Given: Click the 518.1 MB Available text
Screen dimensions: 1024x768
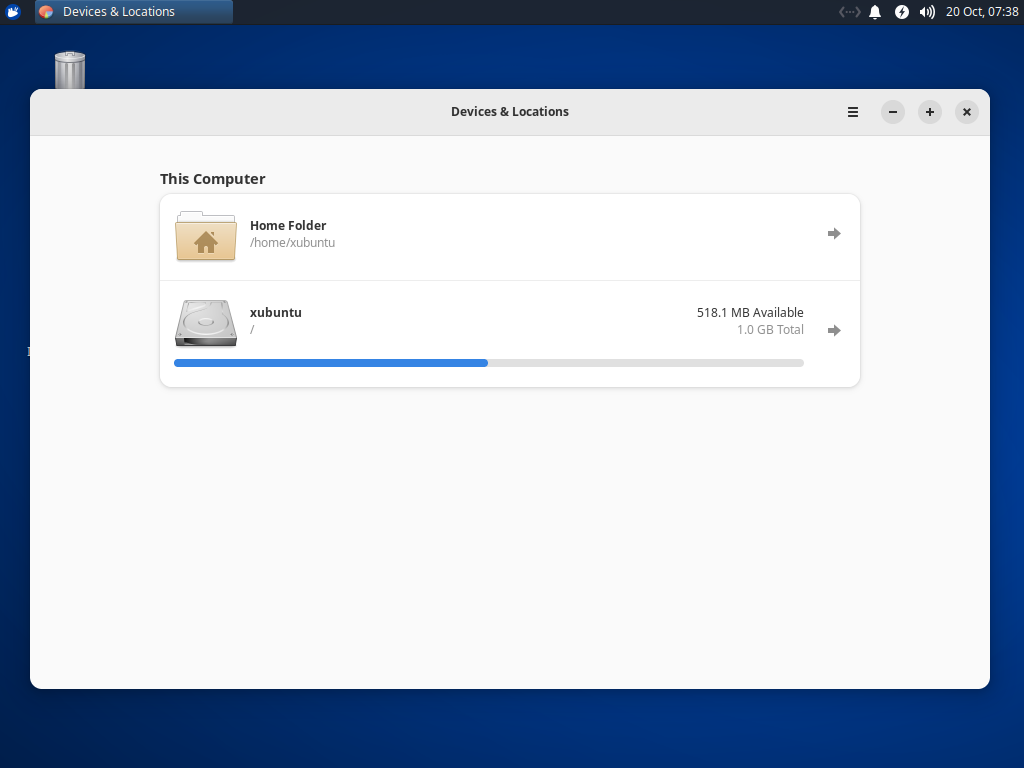Looking at the screenshot, I should [x=750, y=312].
